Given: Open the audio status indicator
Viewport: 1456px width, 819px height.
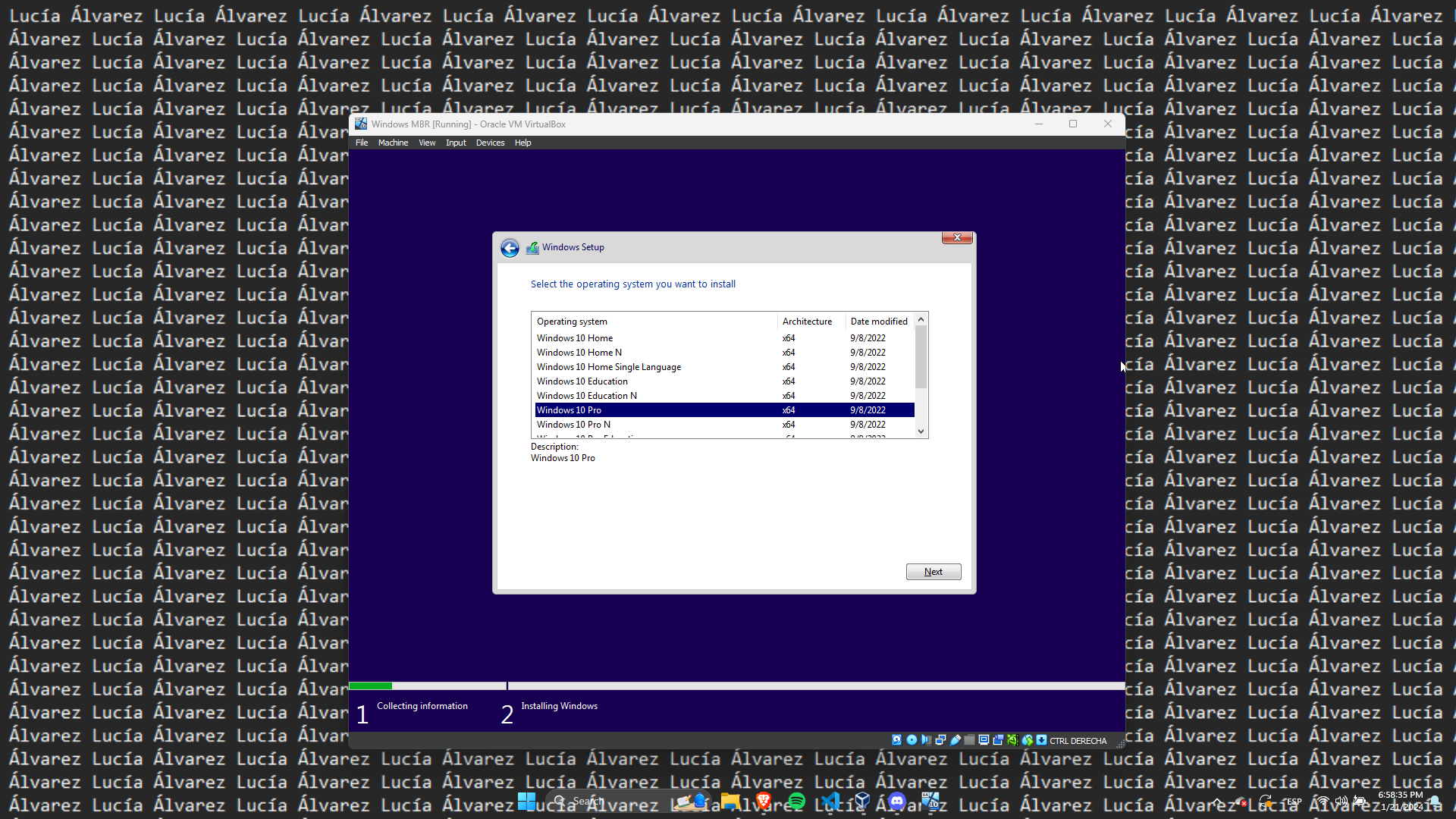Looking at the screenshot, I should [926, 740].
